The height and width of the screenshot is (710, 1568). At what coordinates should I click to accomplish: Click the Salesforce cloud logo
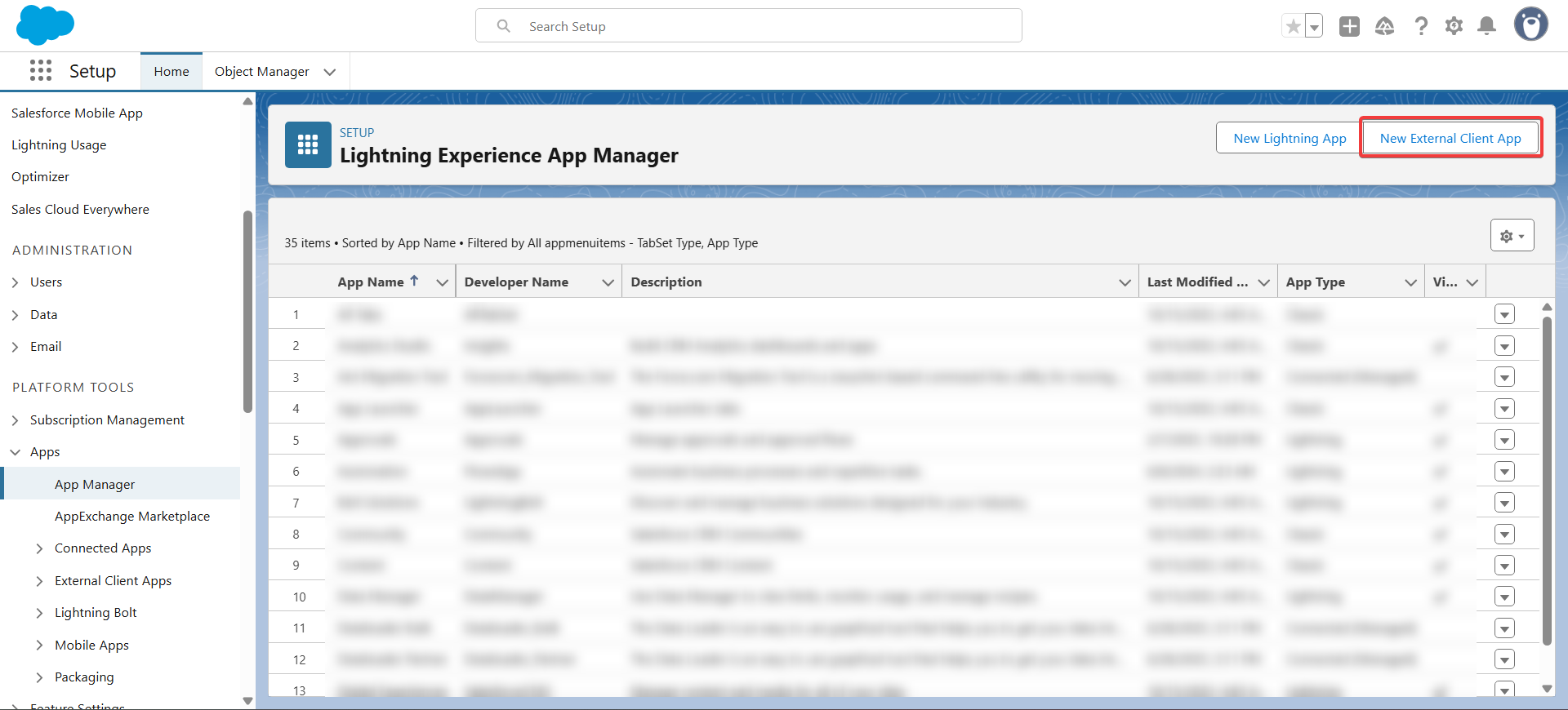[45, 24]
